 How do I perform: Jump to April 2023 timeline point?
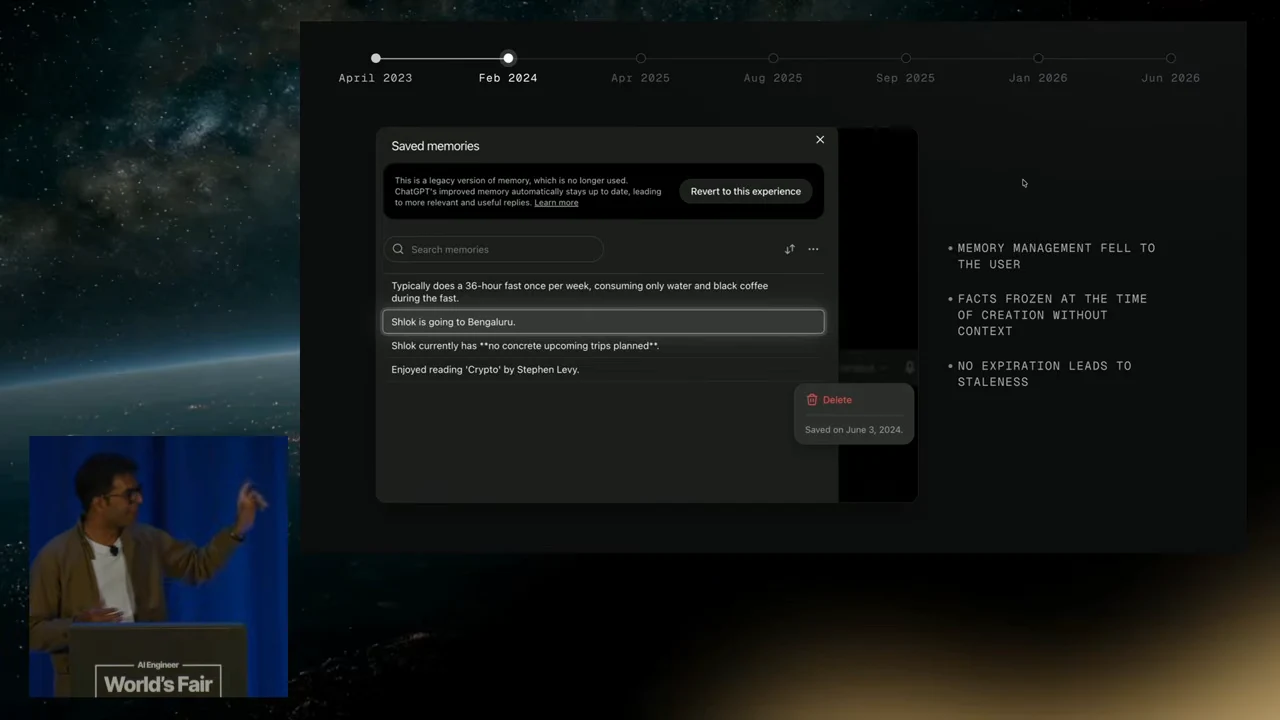[x=375, y=59]
